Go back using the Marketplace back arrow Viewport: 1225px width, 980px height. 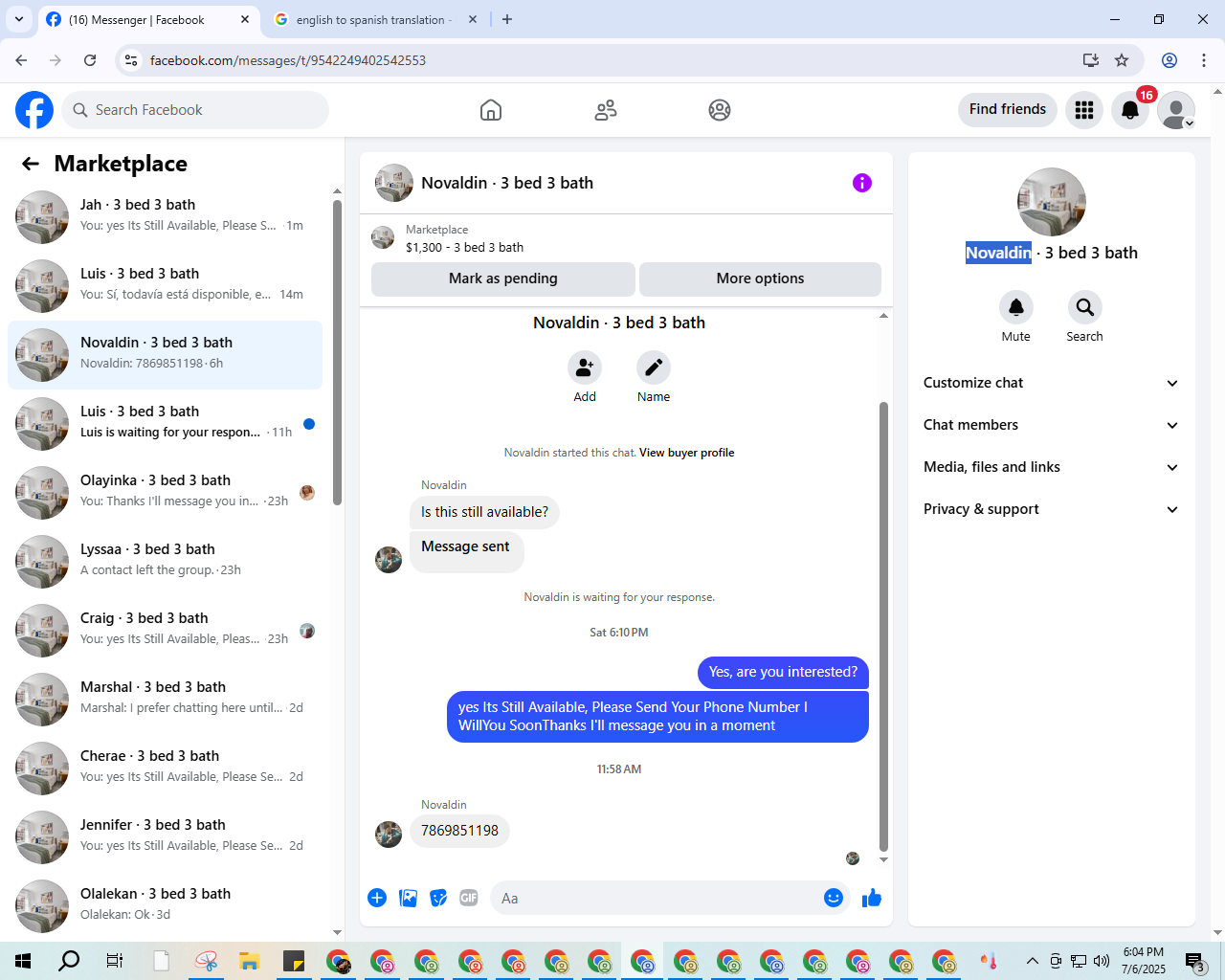[31, 164]
